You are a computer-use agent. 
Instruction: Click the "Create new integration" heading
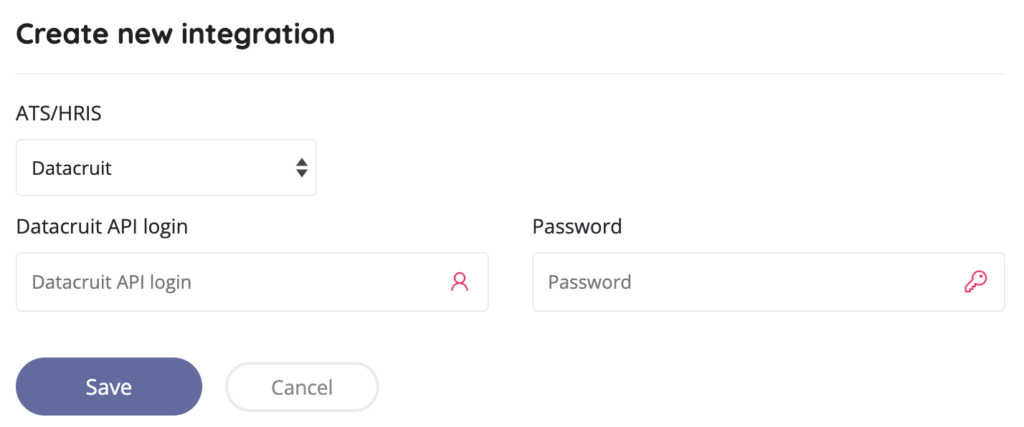[175, 34]
